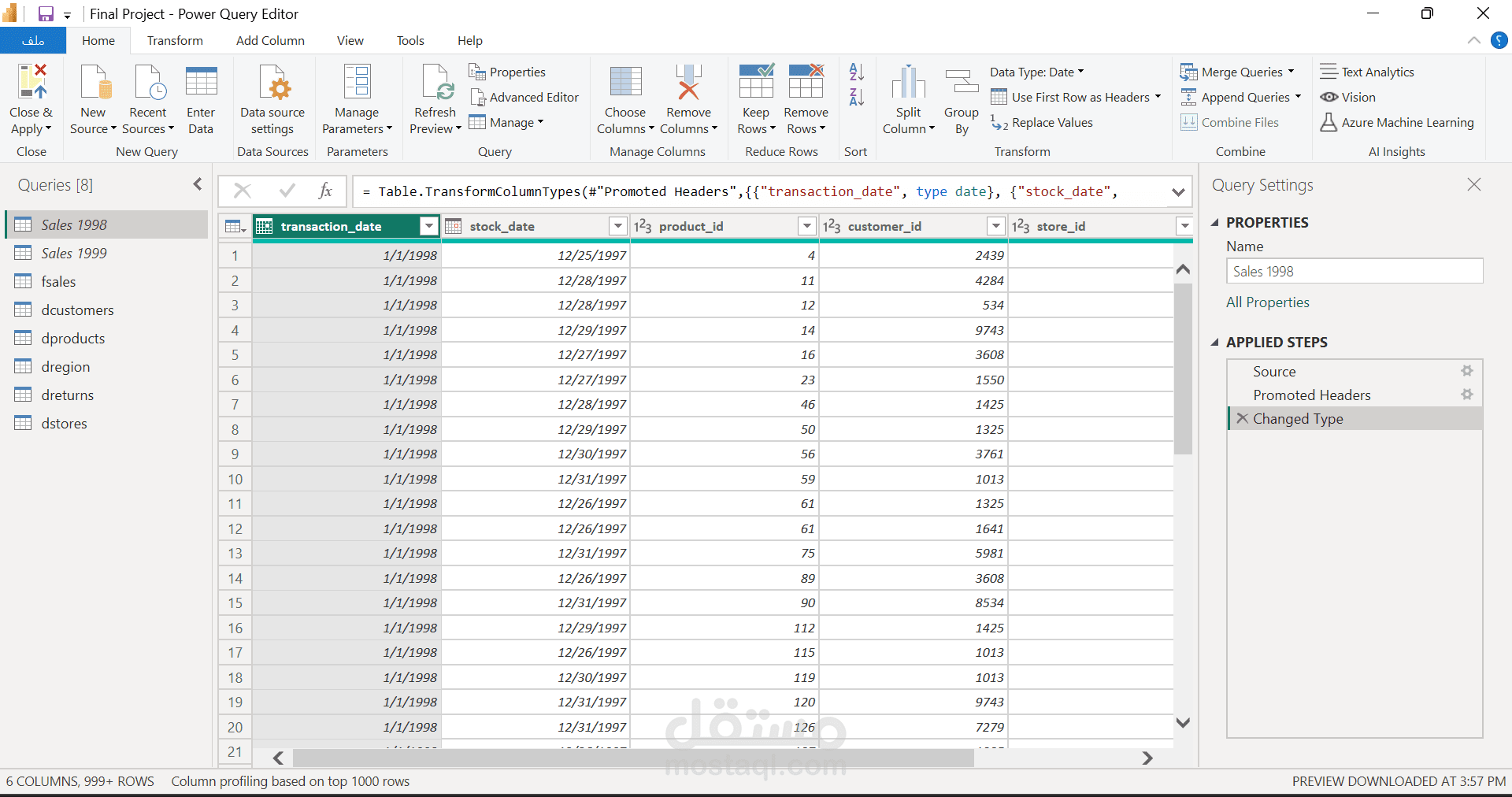Collapse the APPLIED STEPS section
The width and height of the screenshot is (1512, 797).
pos(1215,343)
